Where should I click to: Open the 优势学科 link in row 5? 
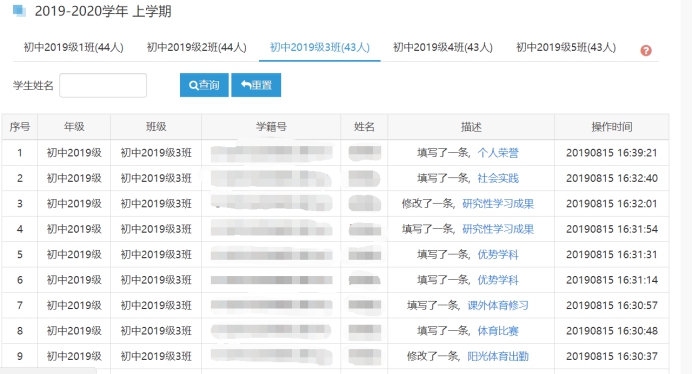(x=498, y=255)
